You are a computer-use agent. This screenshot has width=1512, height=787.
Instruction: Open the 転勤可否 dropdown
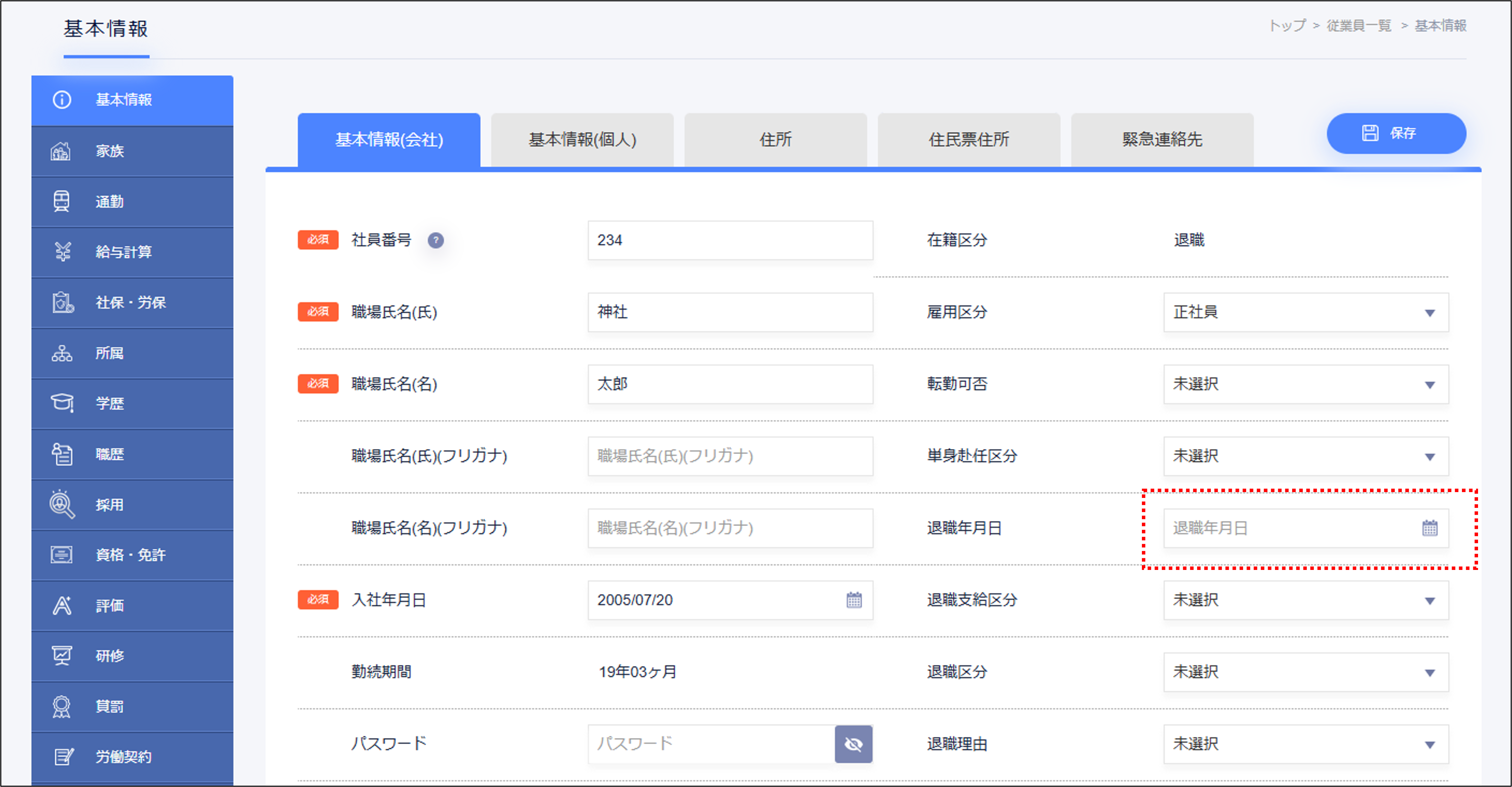(x=1306, y=384)
